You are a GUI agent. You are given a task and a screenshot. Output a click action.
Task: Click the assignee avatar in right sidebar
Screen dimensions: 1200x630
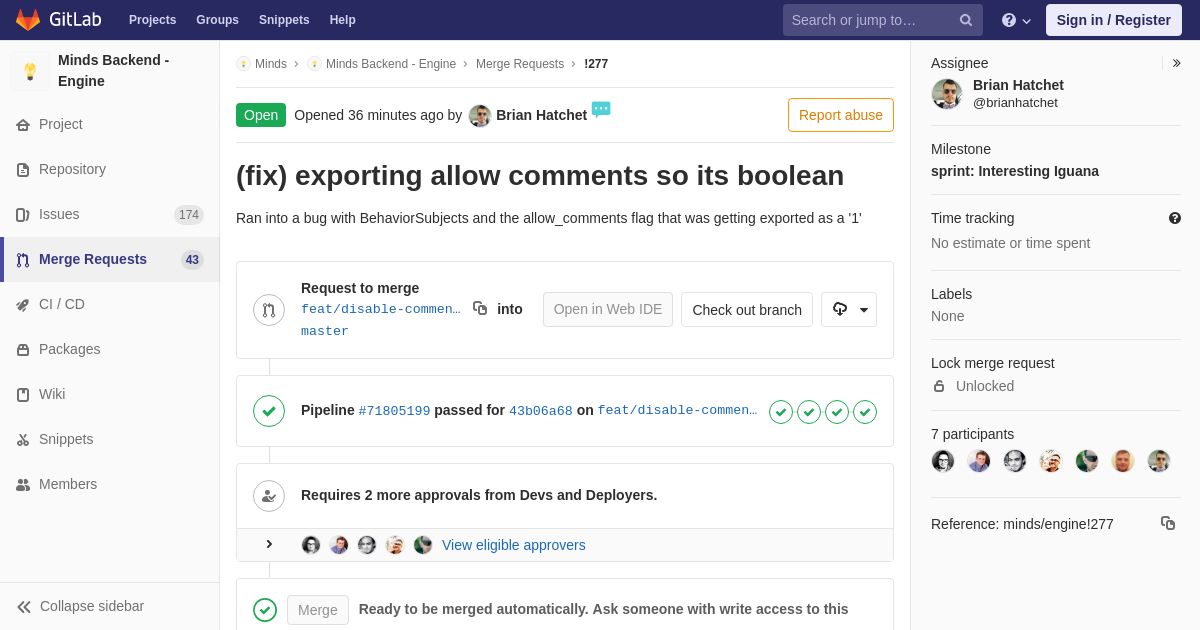coord(947,94)
